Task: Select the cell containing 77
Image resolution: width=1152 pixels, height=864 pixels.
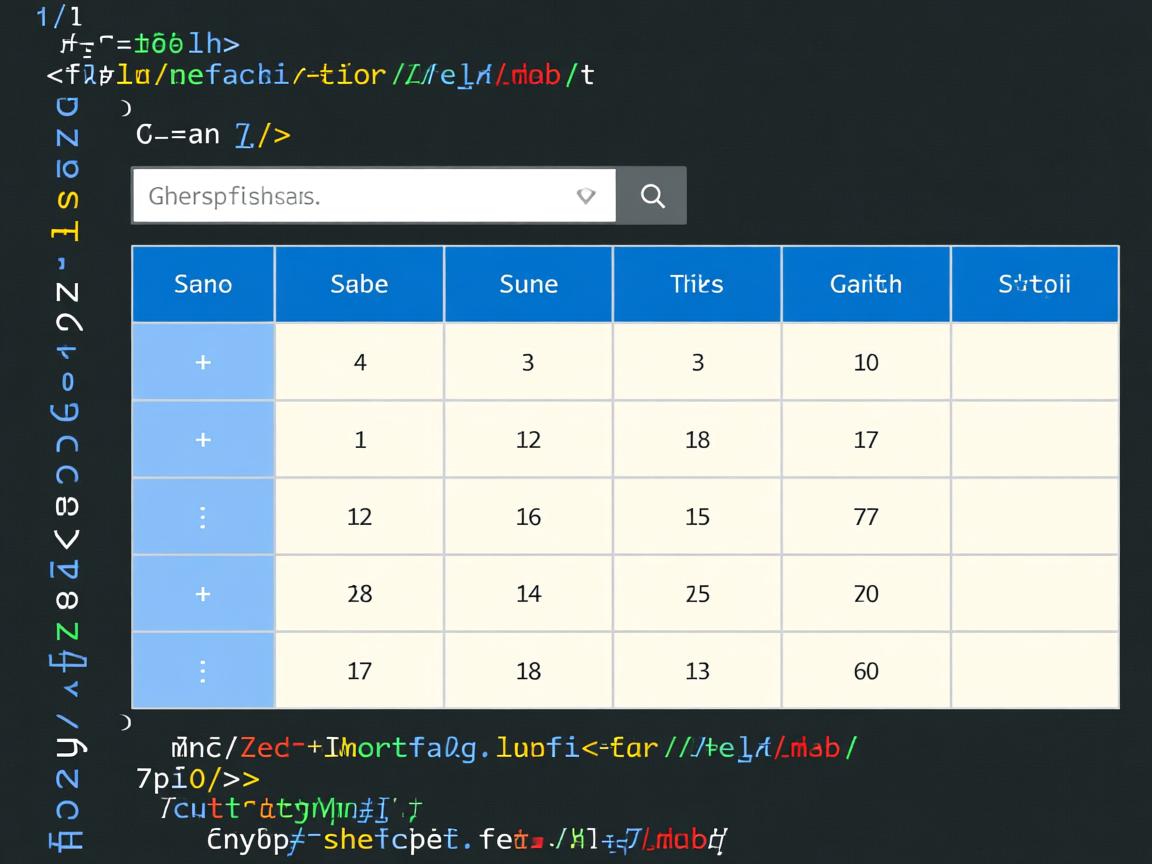Action: (x=866, y=516)
